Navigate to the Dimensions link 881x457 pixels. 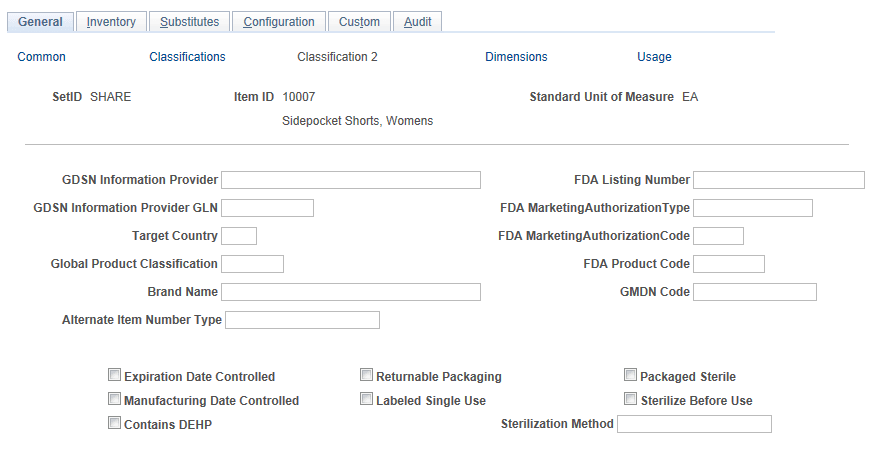coord(516,57)
